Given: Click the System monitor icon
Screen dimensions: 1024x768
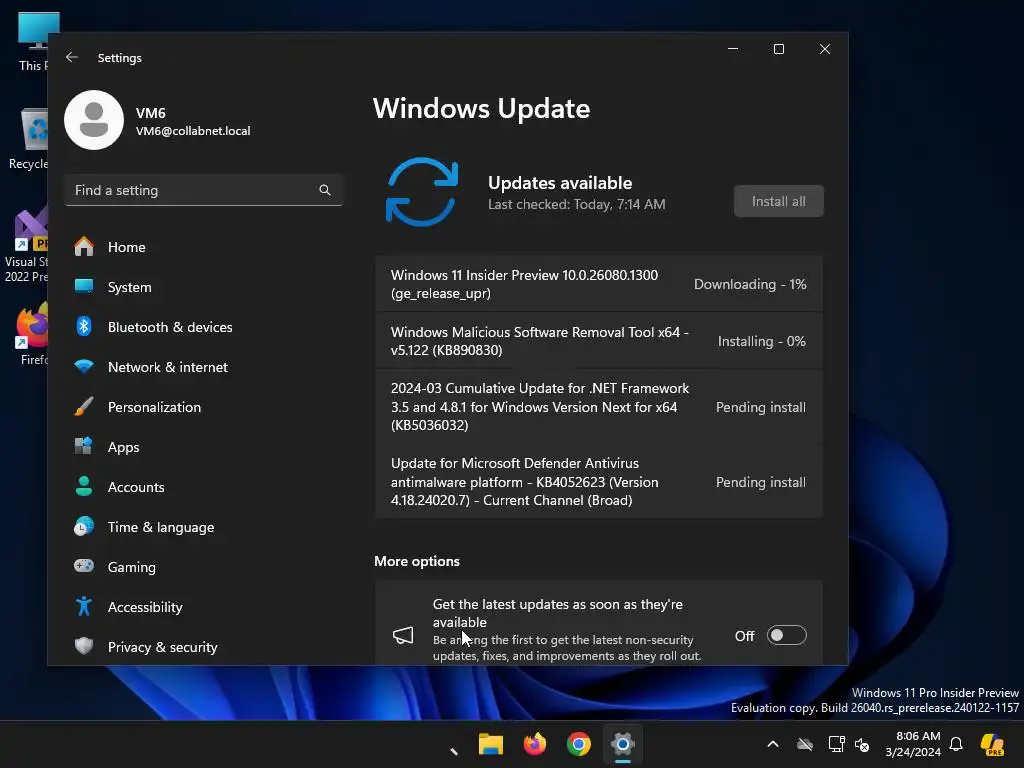Looking at the screenshot, I should point(84,287).
